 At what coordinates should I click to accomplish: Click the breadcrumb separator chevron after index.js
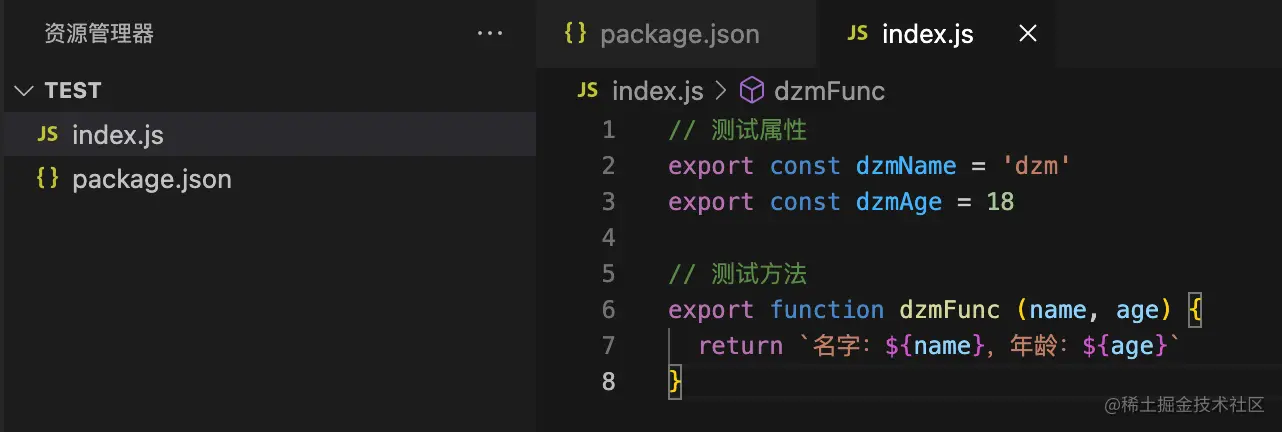tap(721, 91)
